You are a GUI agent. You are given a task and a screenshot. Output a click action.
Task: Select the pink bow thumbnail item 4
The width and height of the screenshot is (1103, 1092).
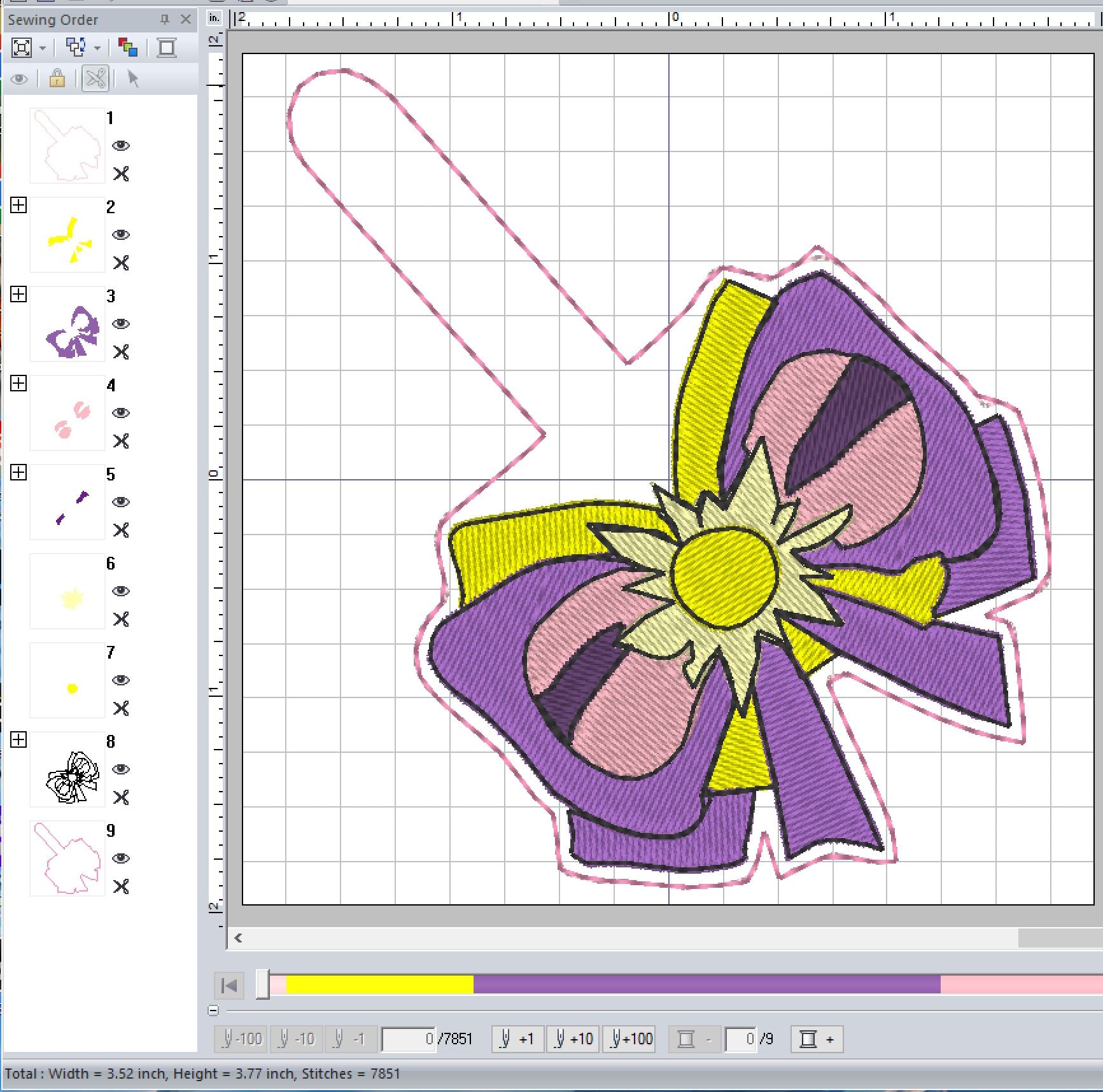(x=67, y=413)
